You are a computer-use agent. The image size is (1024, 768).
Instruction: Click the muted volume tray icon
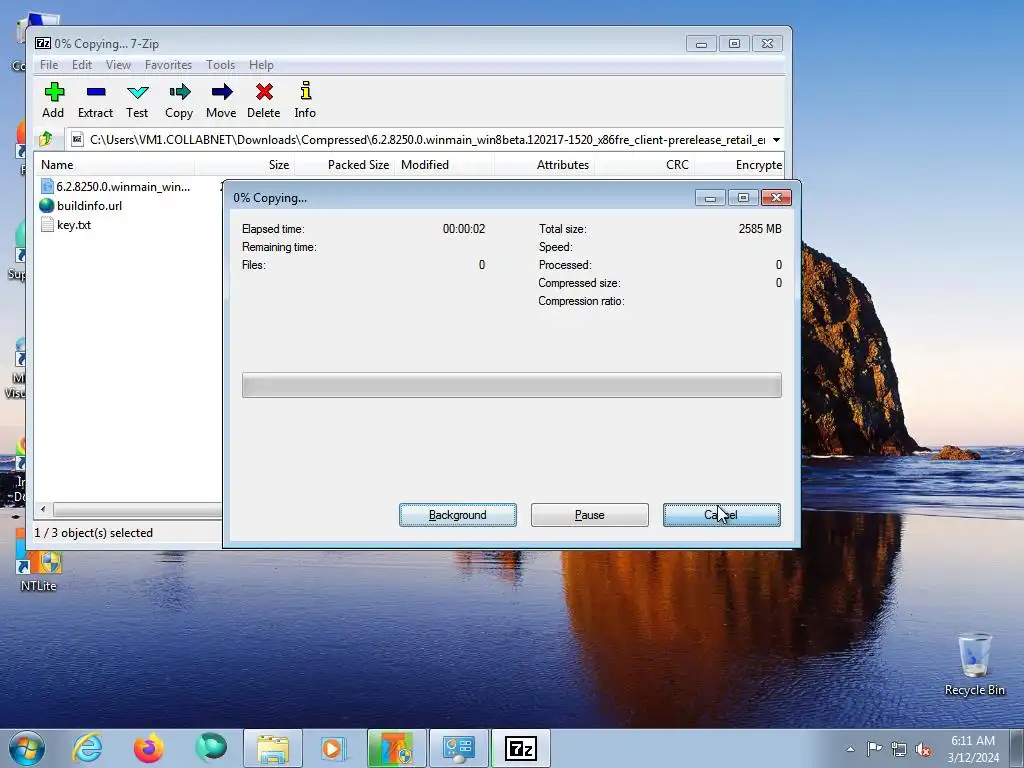coord(923,749)
